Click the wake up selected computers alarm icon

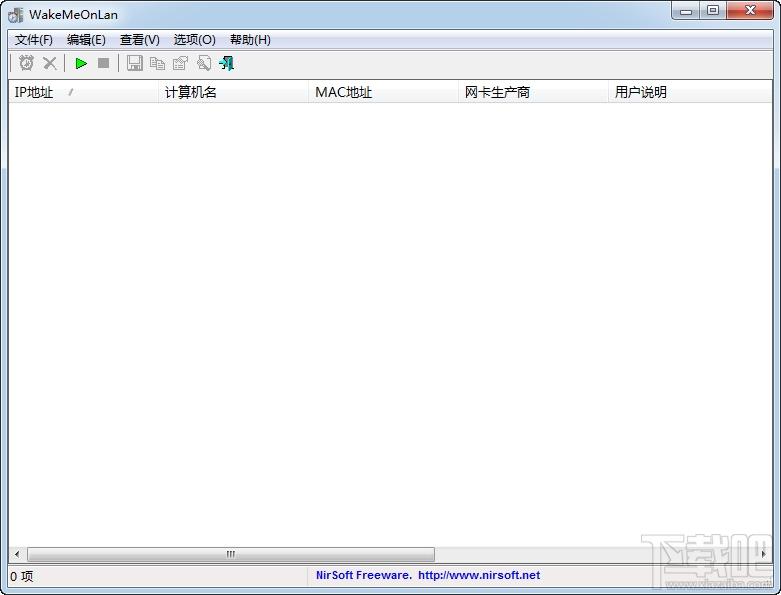click(x=26, y=63)
